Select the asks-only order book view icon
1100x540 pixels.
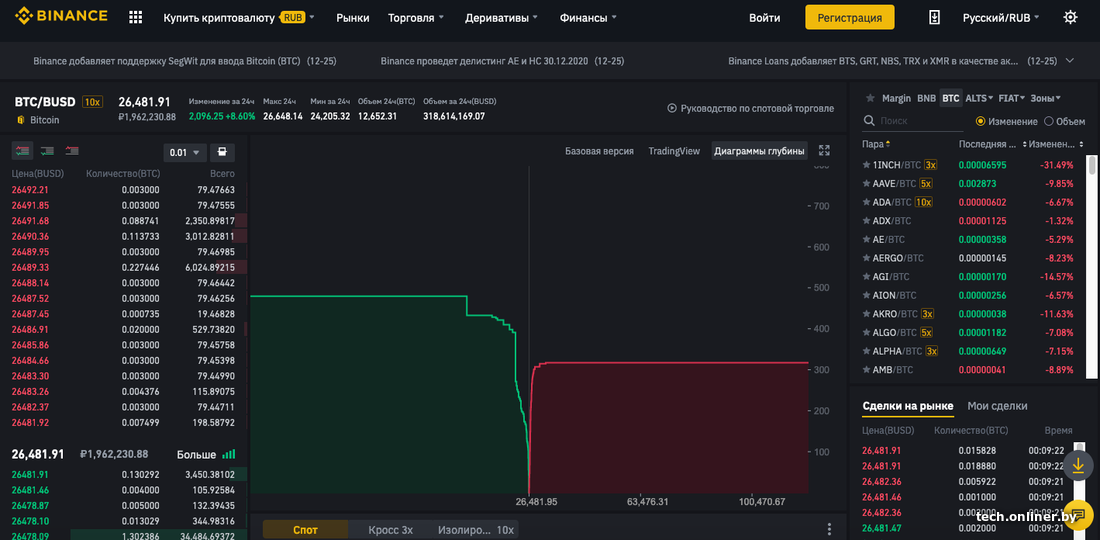pos(72,151)
